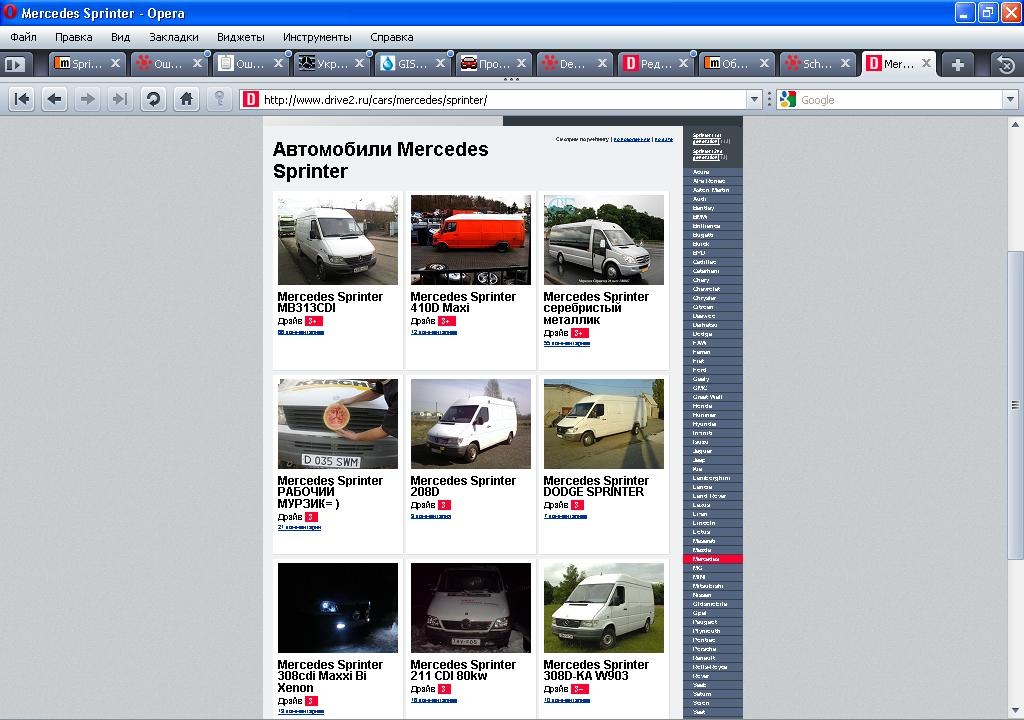Open Mercedes Sprinter DODGE SPRINTER link
This screenshot has width=1024, height=720.
596,486
